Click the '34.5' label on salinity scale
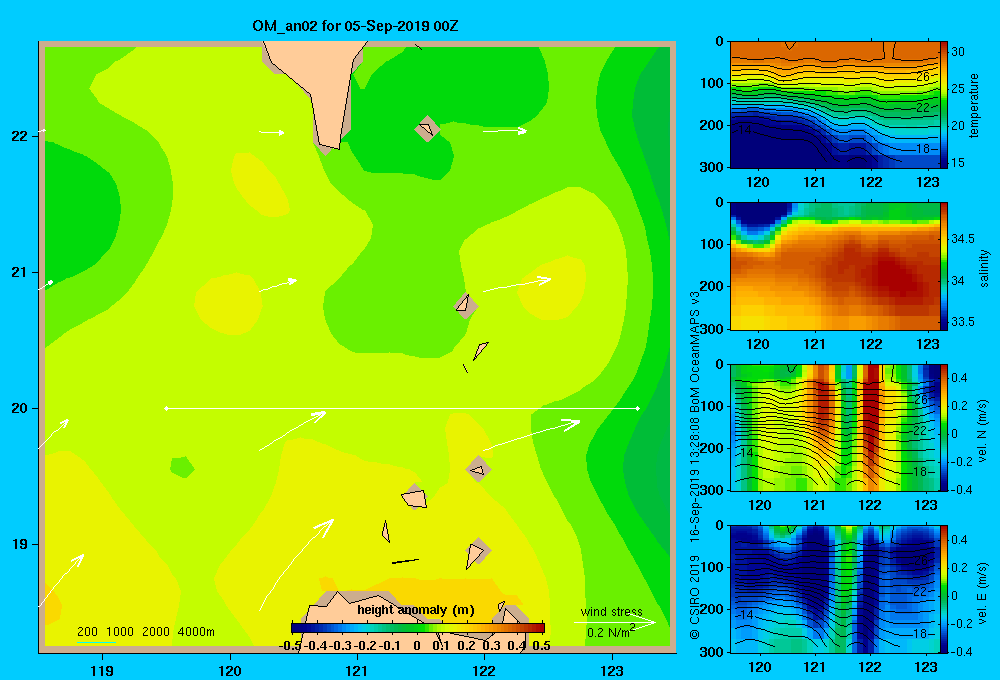The height and width of the screenshot is (680, 1000). click(962, 239)
